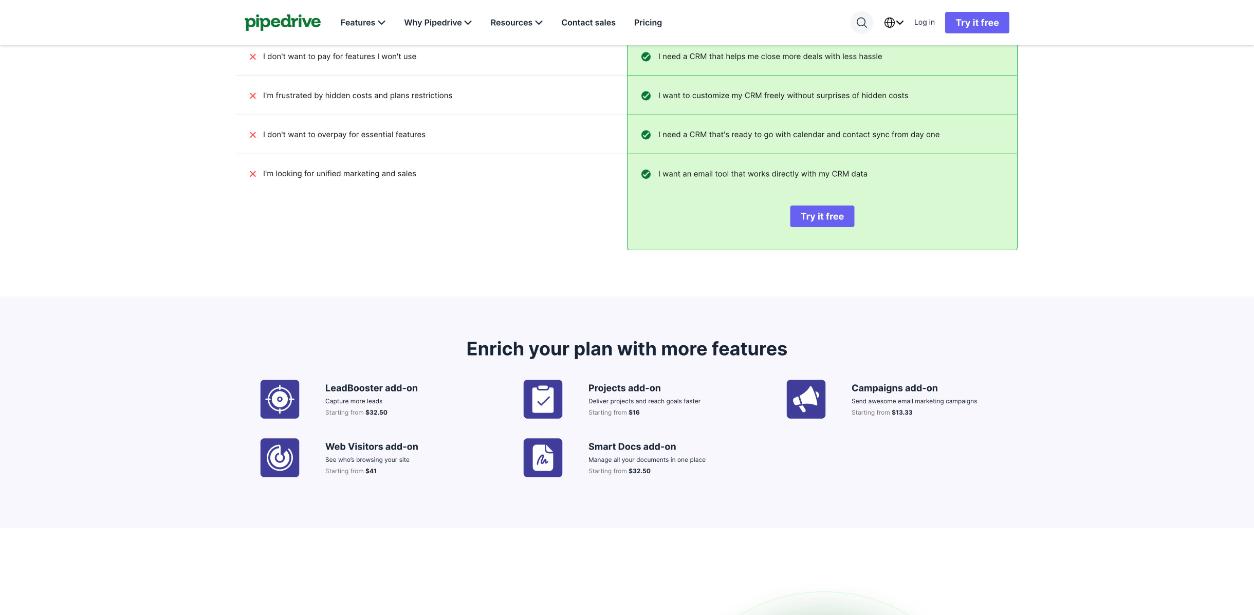This screenshot has width=1254, height=615.
Task: Open Campaigns add-on title
Action: 894,388
